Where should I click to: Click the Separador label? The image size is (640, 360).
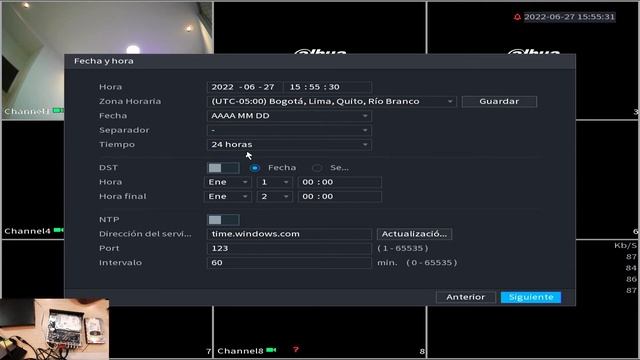tap(124, 130)
